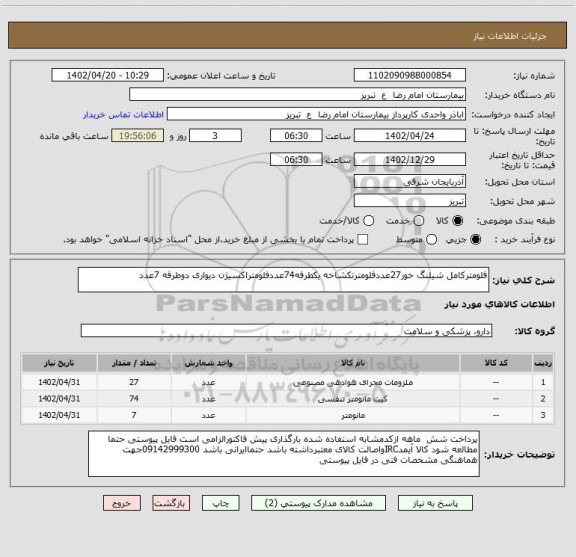Image resolution: width=576 pixels, height=557 pixels.
Task: Click the نام کالا column header
Action: point(353,363)
